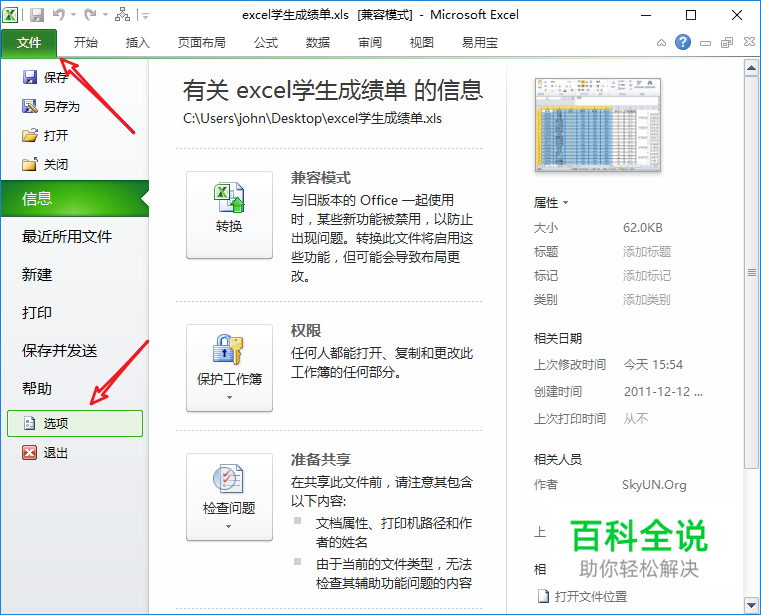Screen dimensions: 761x615
Task: Minimize the workbook window via ribbon icon
Action: [x=705, y=43]
